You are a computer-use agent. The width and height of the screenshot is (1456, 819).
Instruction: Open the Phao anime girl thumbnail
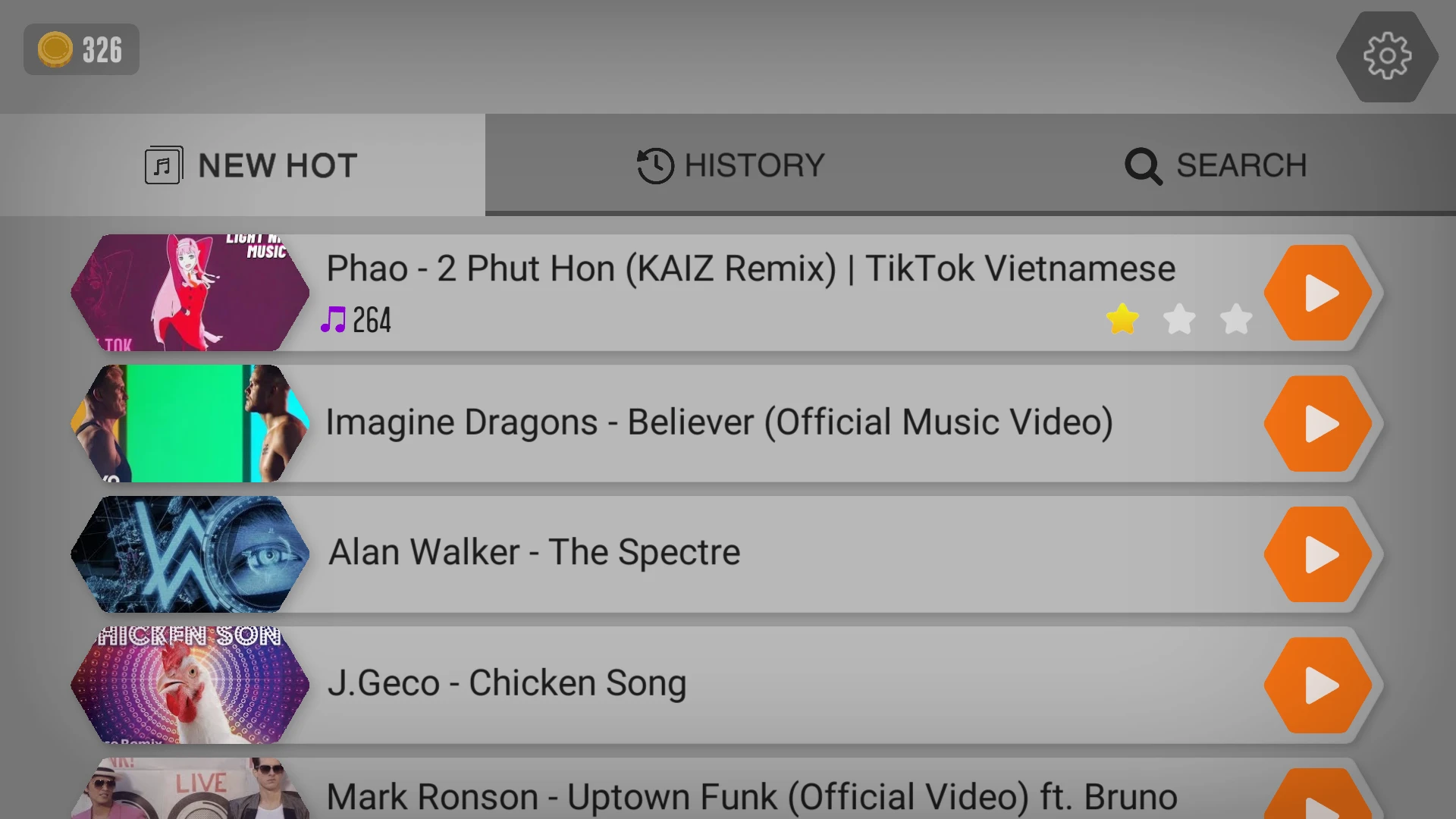click(190, 293)
